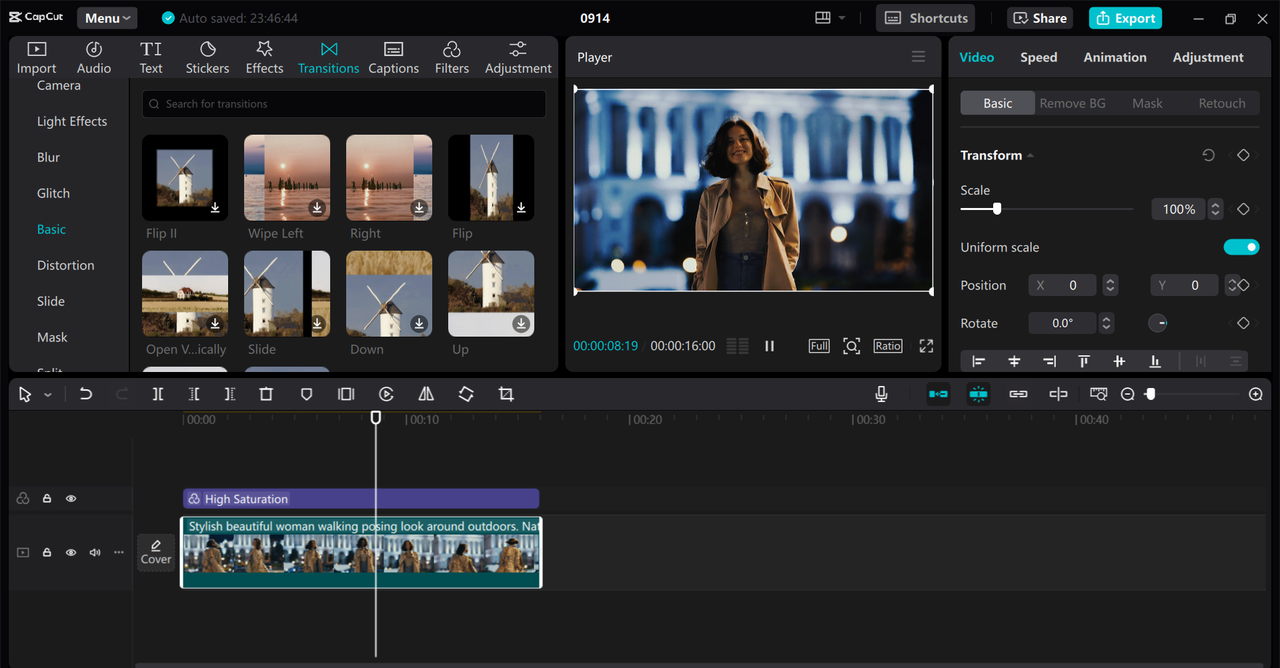Lock the High Saturation track
This screenshot has width=1280, height=668.
tap(47, 498)
